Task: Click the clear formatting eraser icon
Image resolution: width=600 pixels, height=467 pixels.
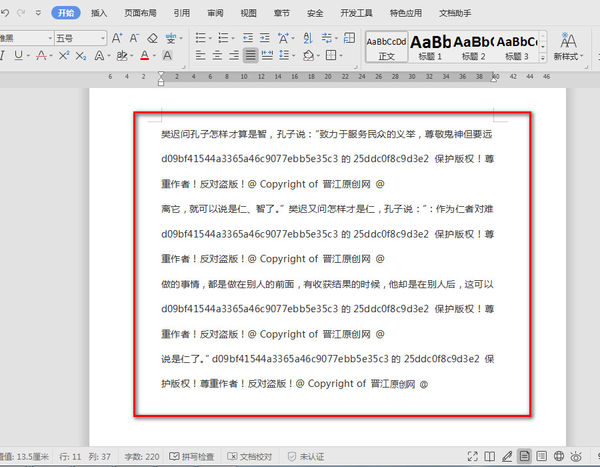Action: (152, 38)
